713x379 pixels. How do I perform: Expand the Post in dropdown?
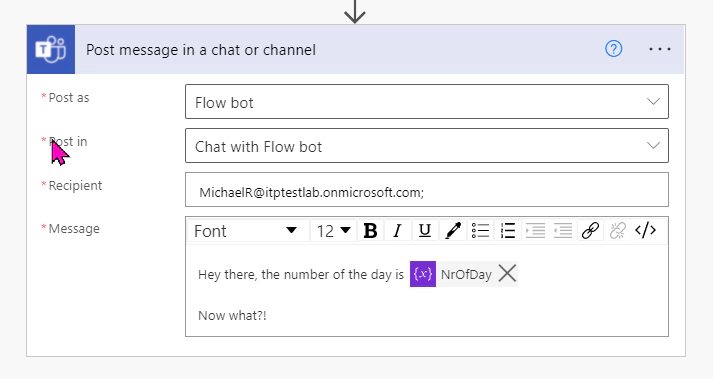click(427, 146)
